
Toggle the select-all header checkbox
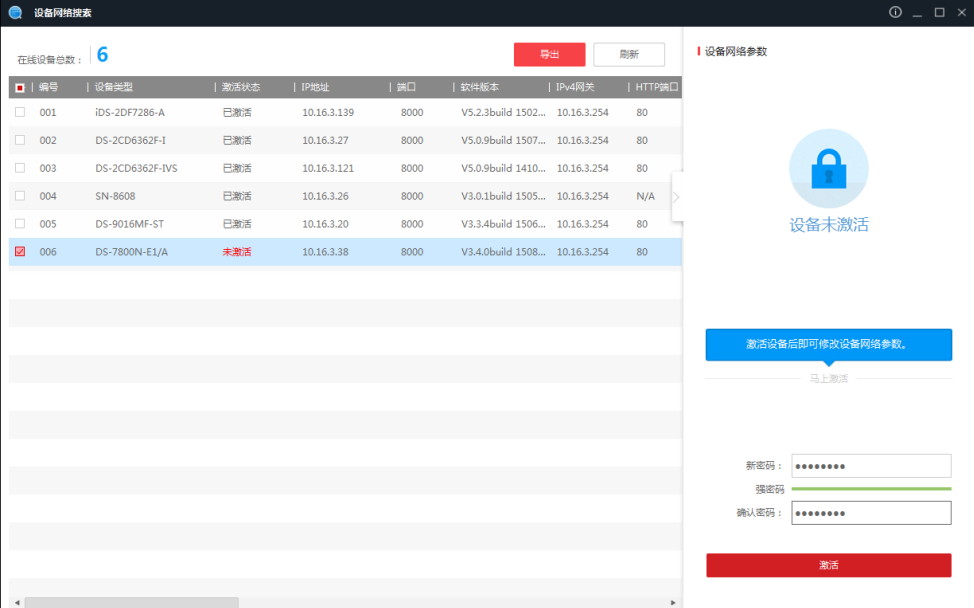click(20, 88)
